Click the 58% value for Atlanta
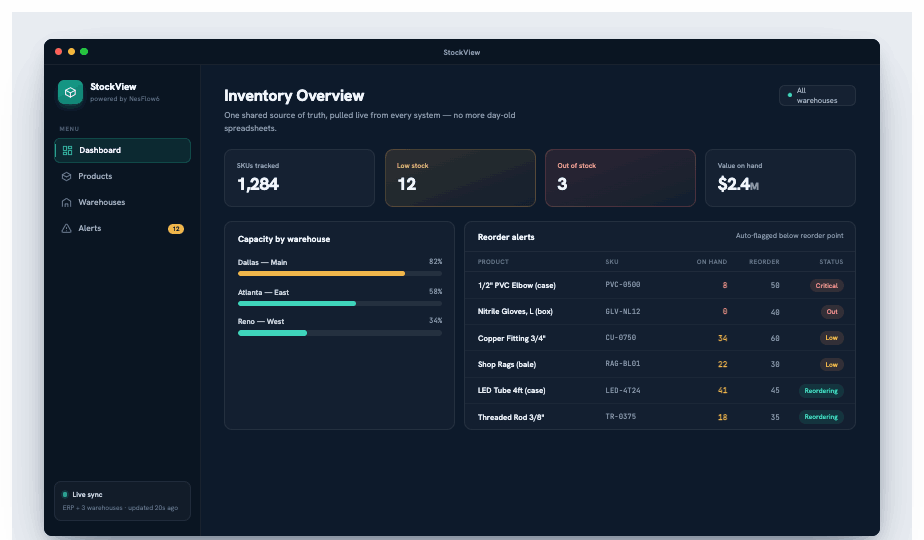This screenshot has height=540, width=924. (x=435, y=292)
